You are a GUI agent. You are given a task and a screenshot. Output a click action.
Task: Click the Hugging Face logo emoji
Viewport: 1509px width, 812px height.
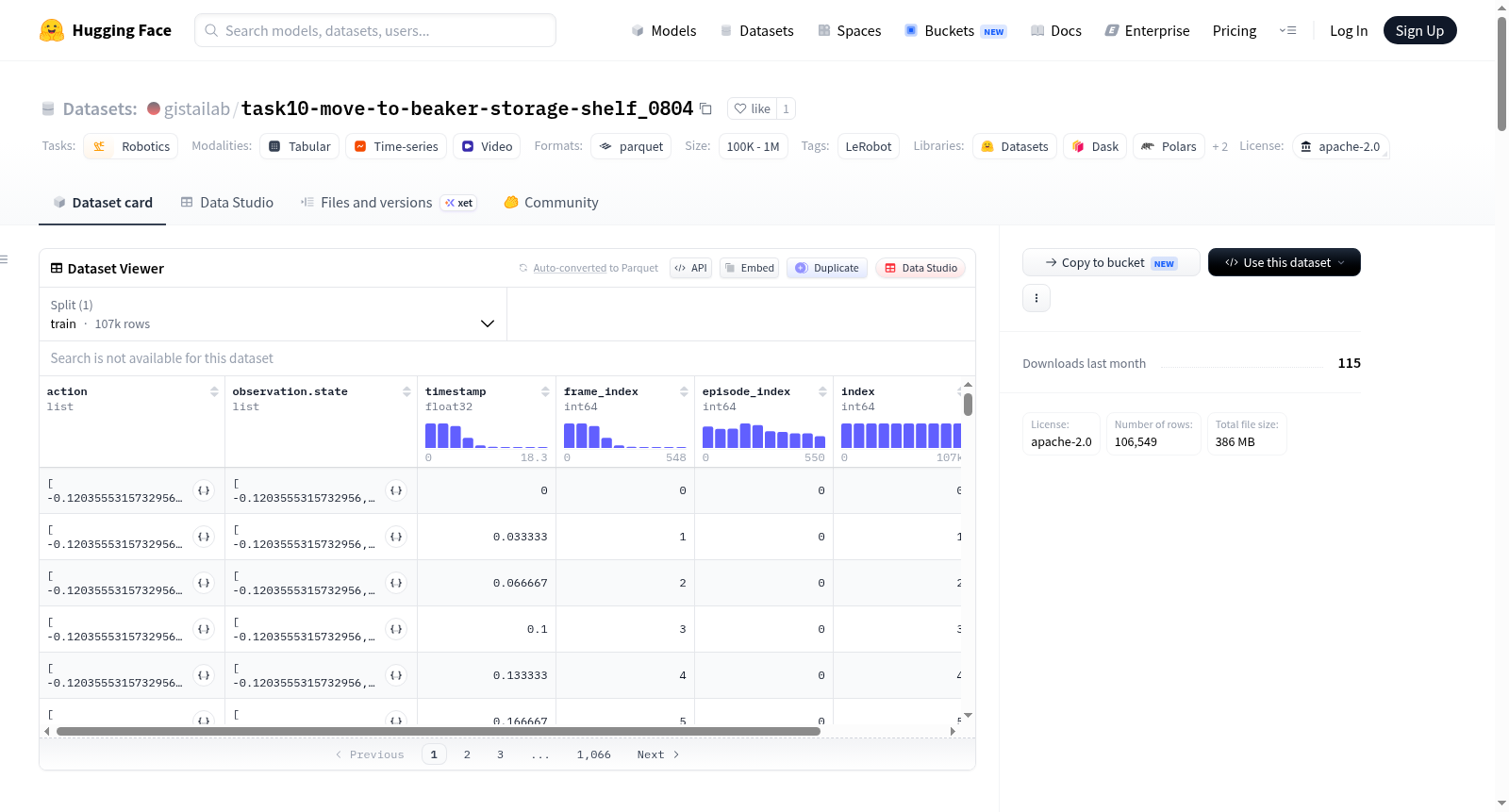(52, 30)
